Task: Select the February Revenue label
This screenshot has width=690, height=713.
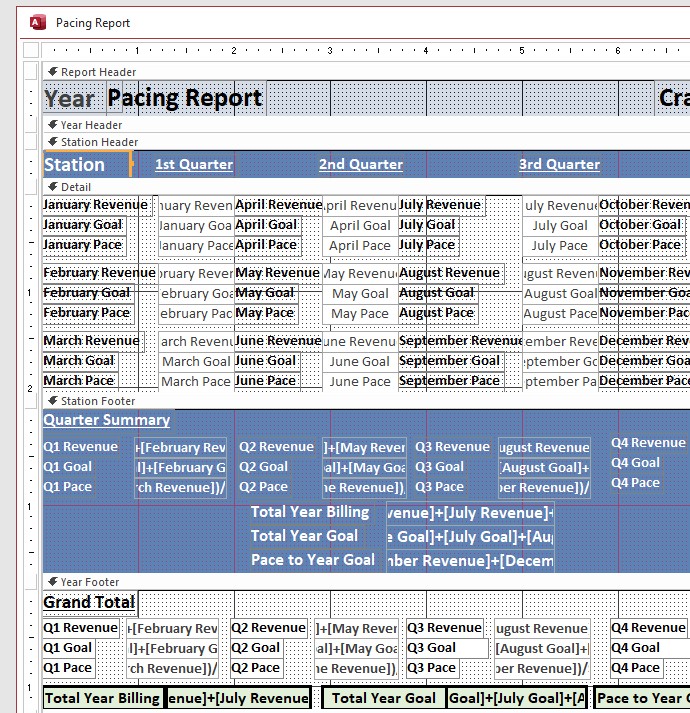Action: (100, 273)
